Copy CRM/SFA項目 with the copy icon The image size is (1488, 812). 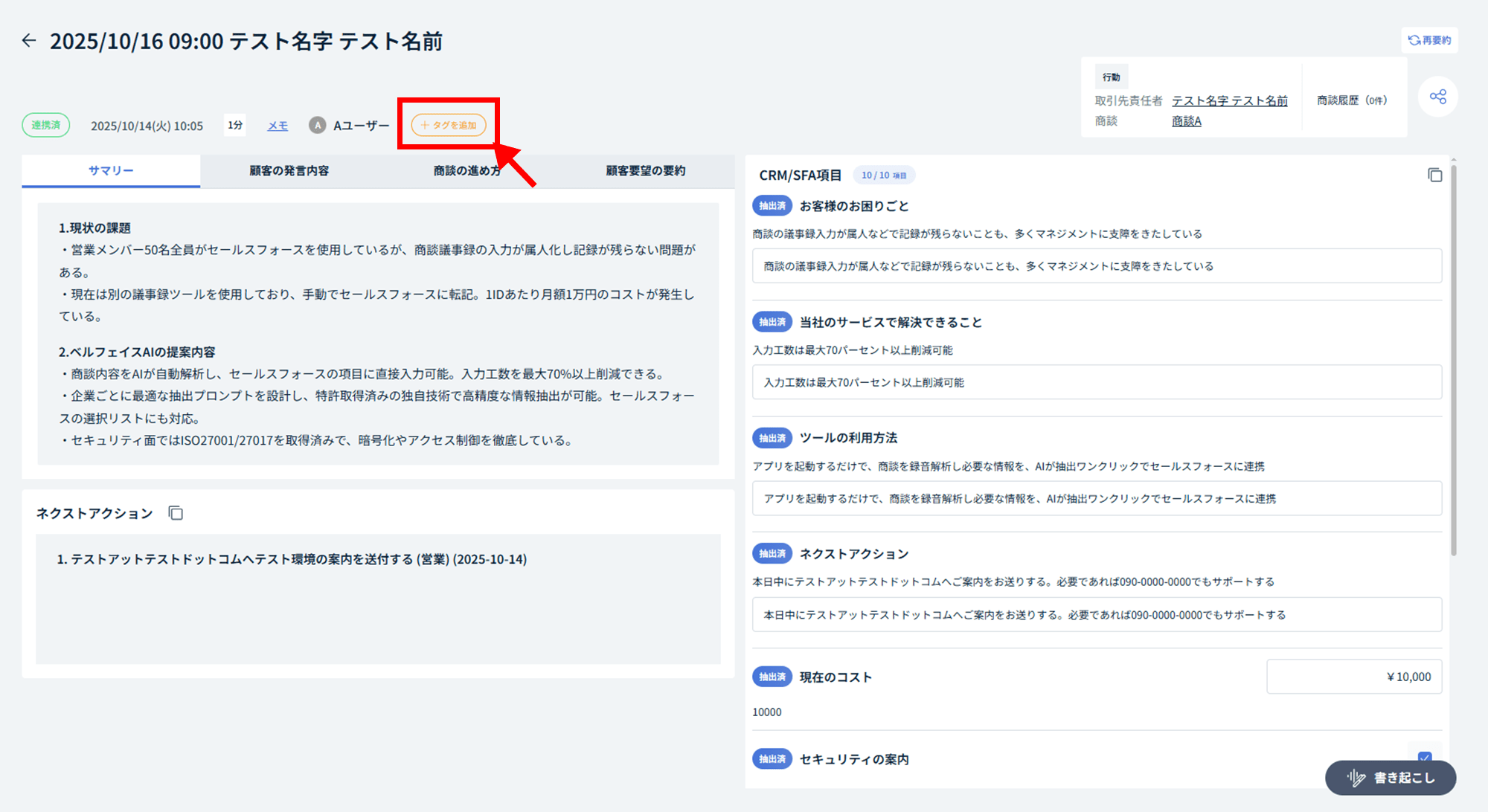click(1434, 175)
